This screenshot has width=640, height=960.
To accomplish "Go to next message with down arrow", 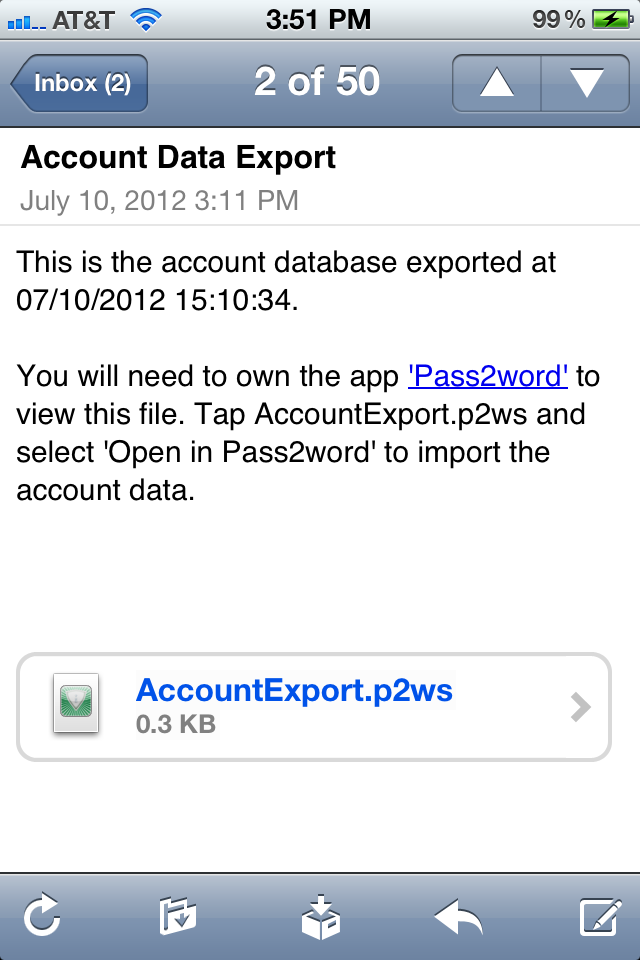I will coord(585,82).
